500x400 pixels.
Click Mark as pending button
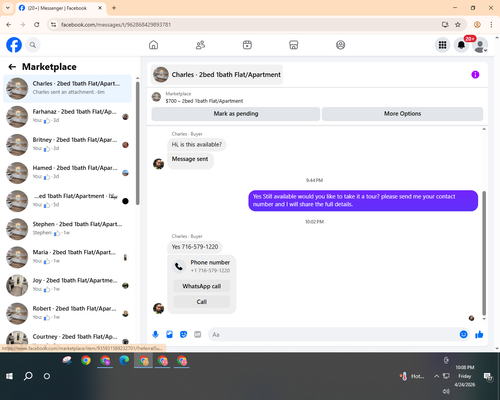(x=236, y=114)
